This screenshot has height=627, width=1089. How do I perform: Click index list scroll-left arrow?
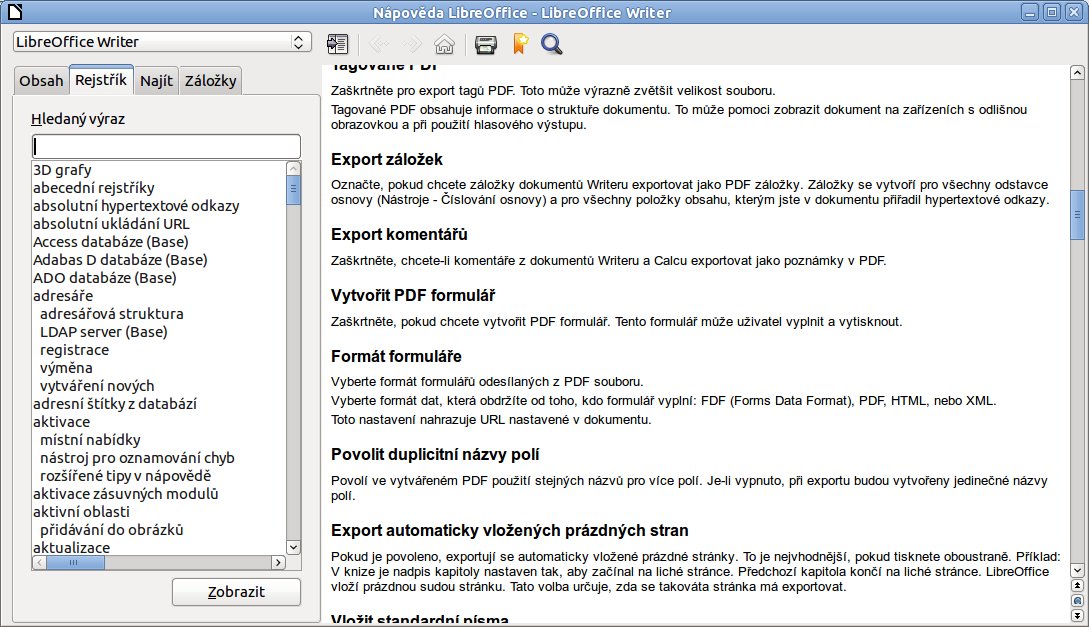pos(40,562)
